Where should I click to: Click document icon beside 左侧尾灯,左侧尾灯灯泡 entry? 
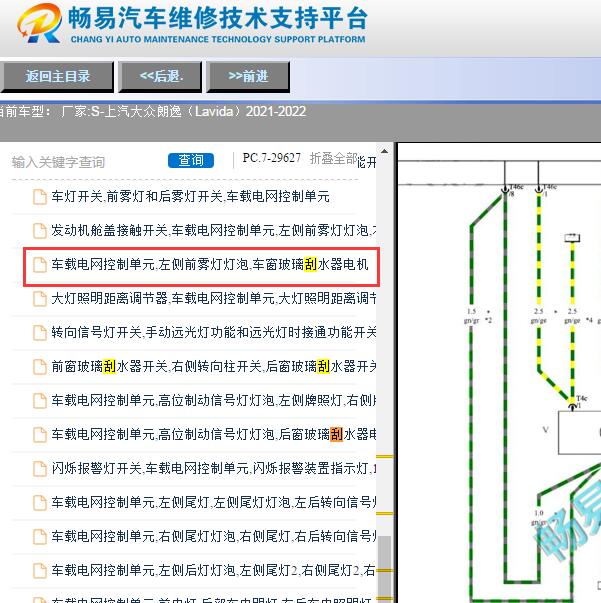click(x=40, y=502)
